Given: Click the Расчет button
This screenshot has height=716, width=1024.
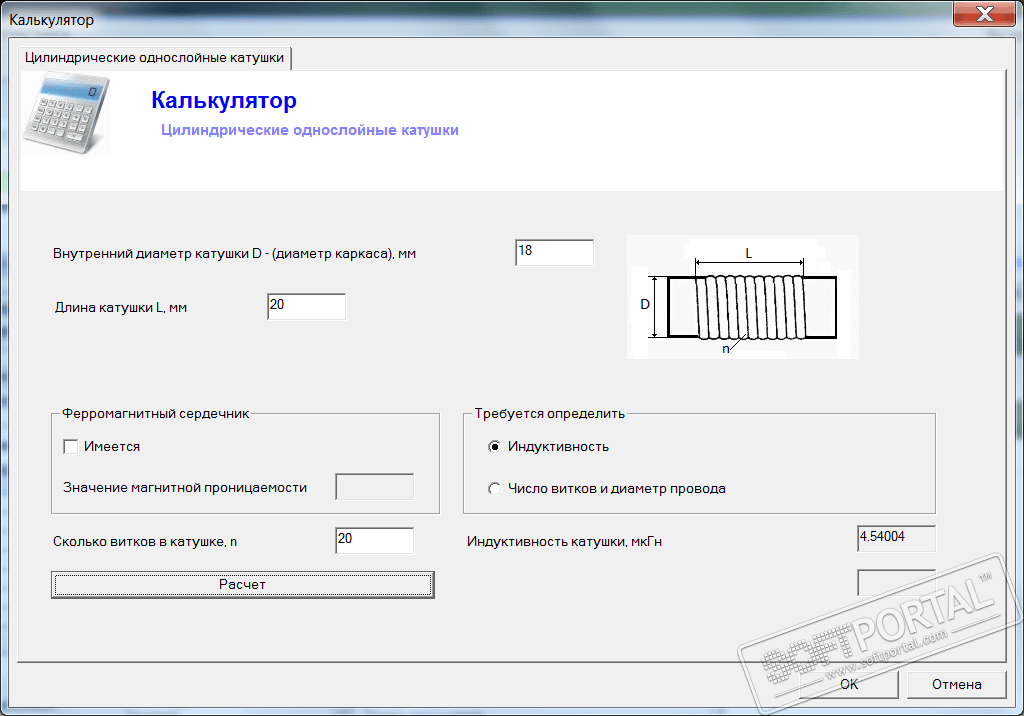Looking at the screenshot, I should (x=243, y=585).
